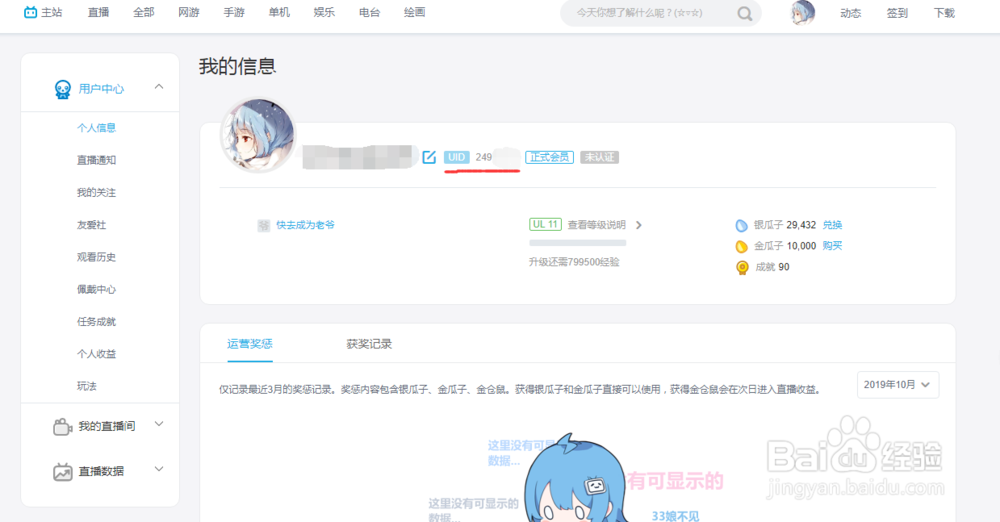Click 兑换 next to 银瓜子

[x=832, y=225]
